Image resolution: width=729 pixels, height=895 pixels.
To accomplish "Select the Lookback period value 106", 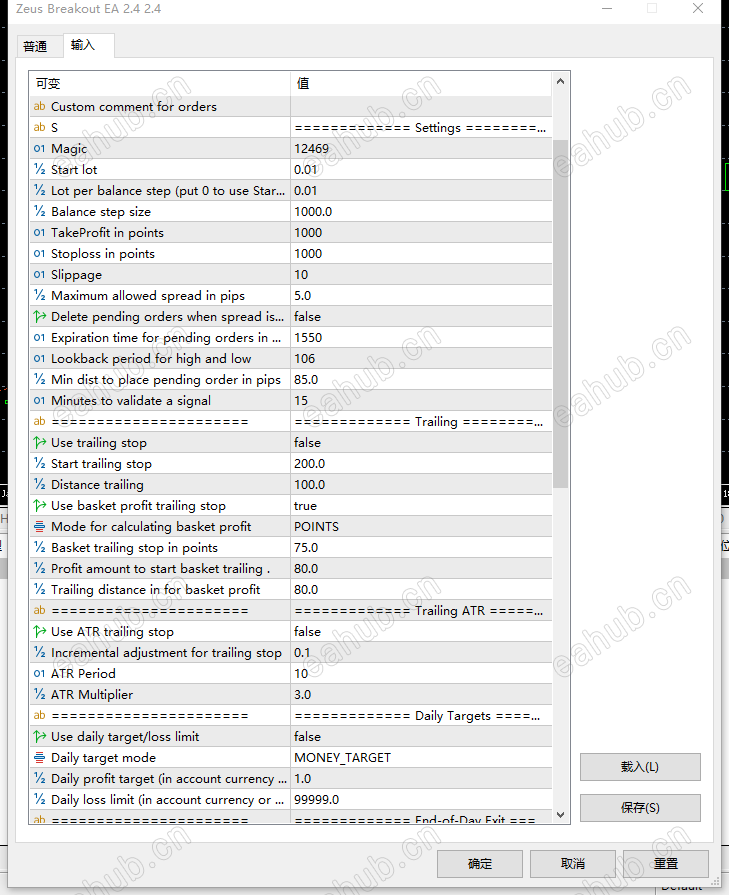I will coord(304,358).
